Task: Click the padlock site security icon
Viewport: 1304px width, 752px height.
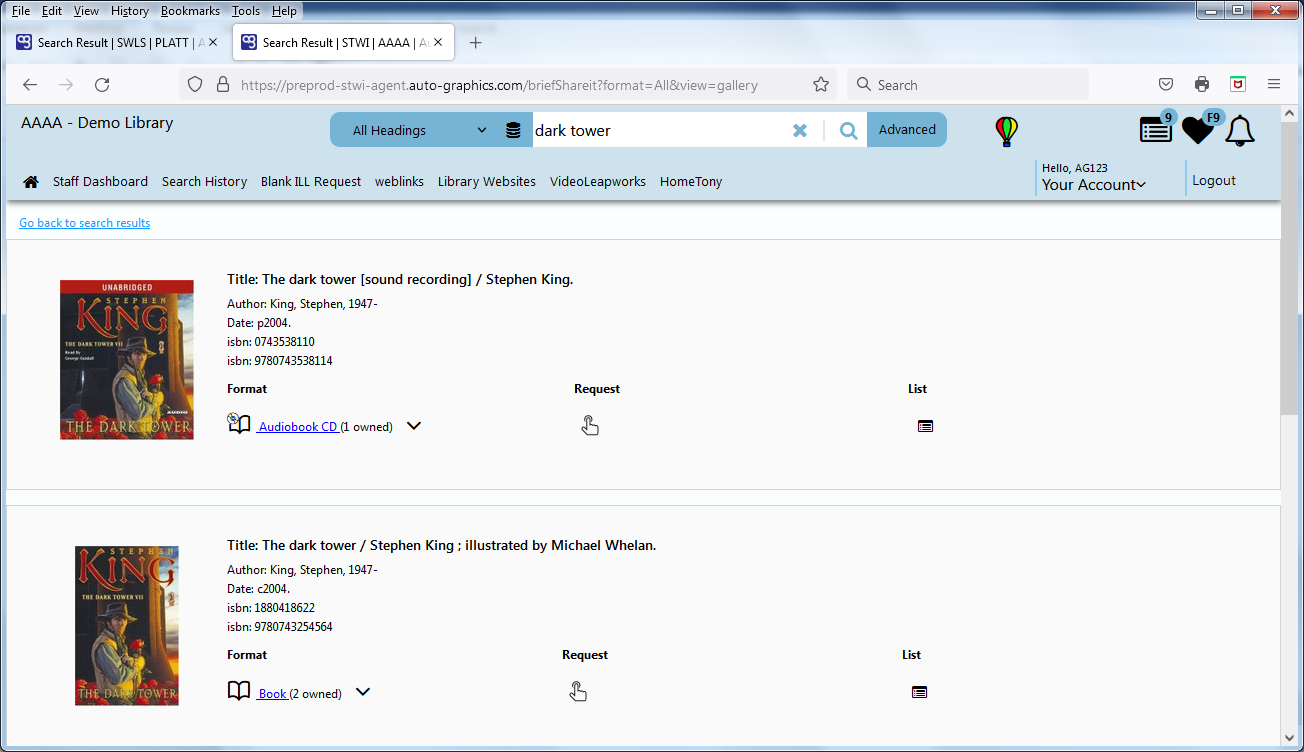Action: (x=222, y=85)
